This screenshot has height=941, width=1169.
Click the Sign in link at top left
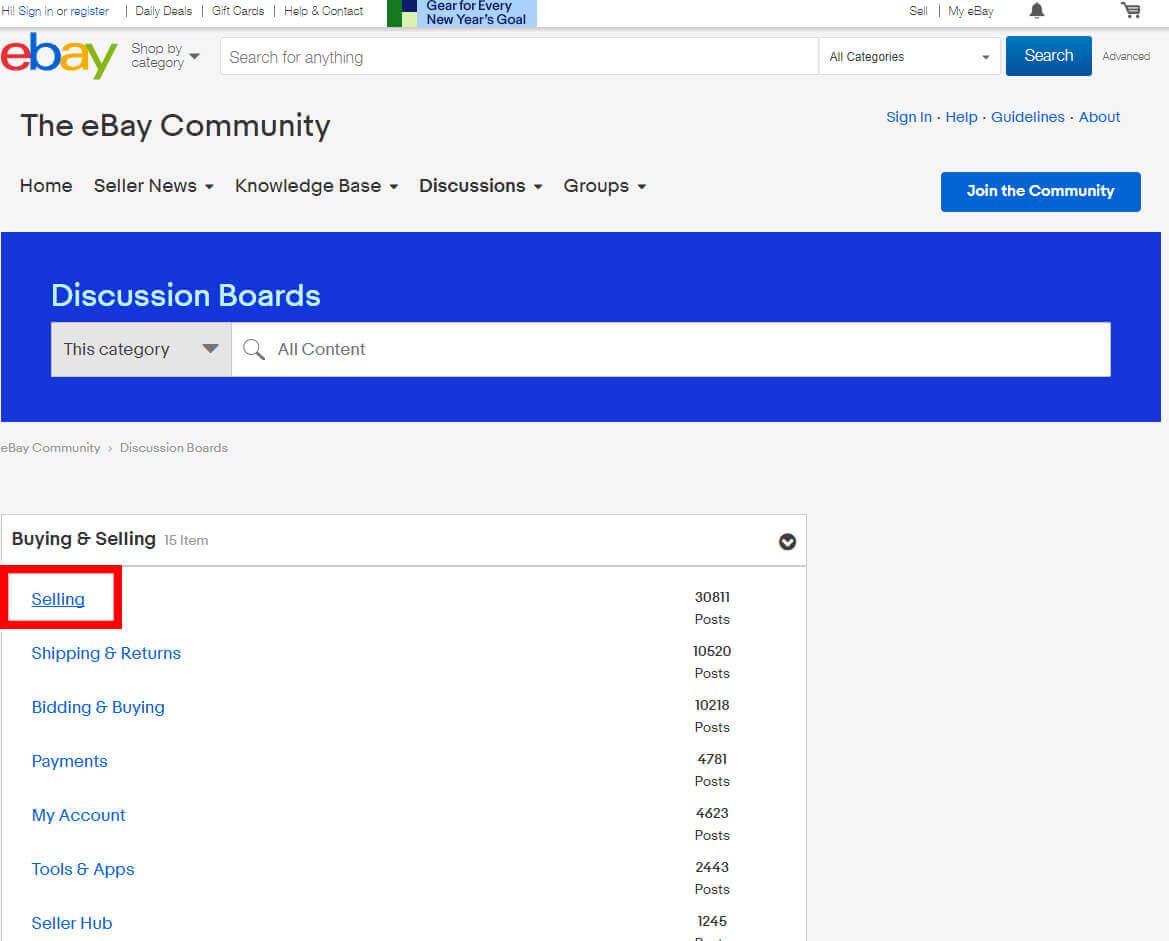(36, 11)
